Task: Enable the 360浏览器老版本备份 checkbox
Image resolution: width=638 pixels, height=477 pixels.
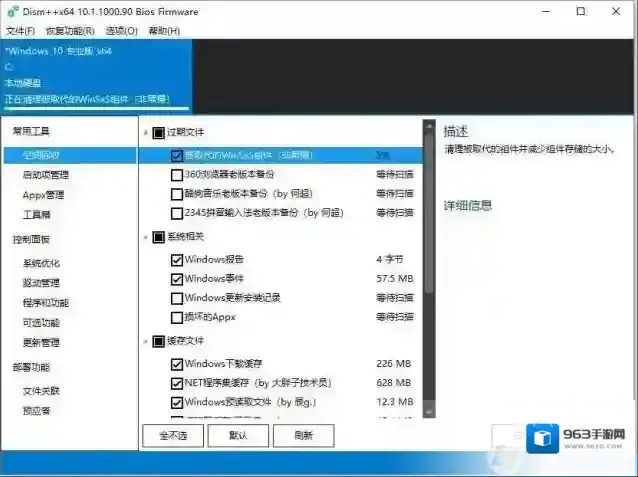Action: (177, 175)
